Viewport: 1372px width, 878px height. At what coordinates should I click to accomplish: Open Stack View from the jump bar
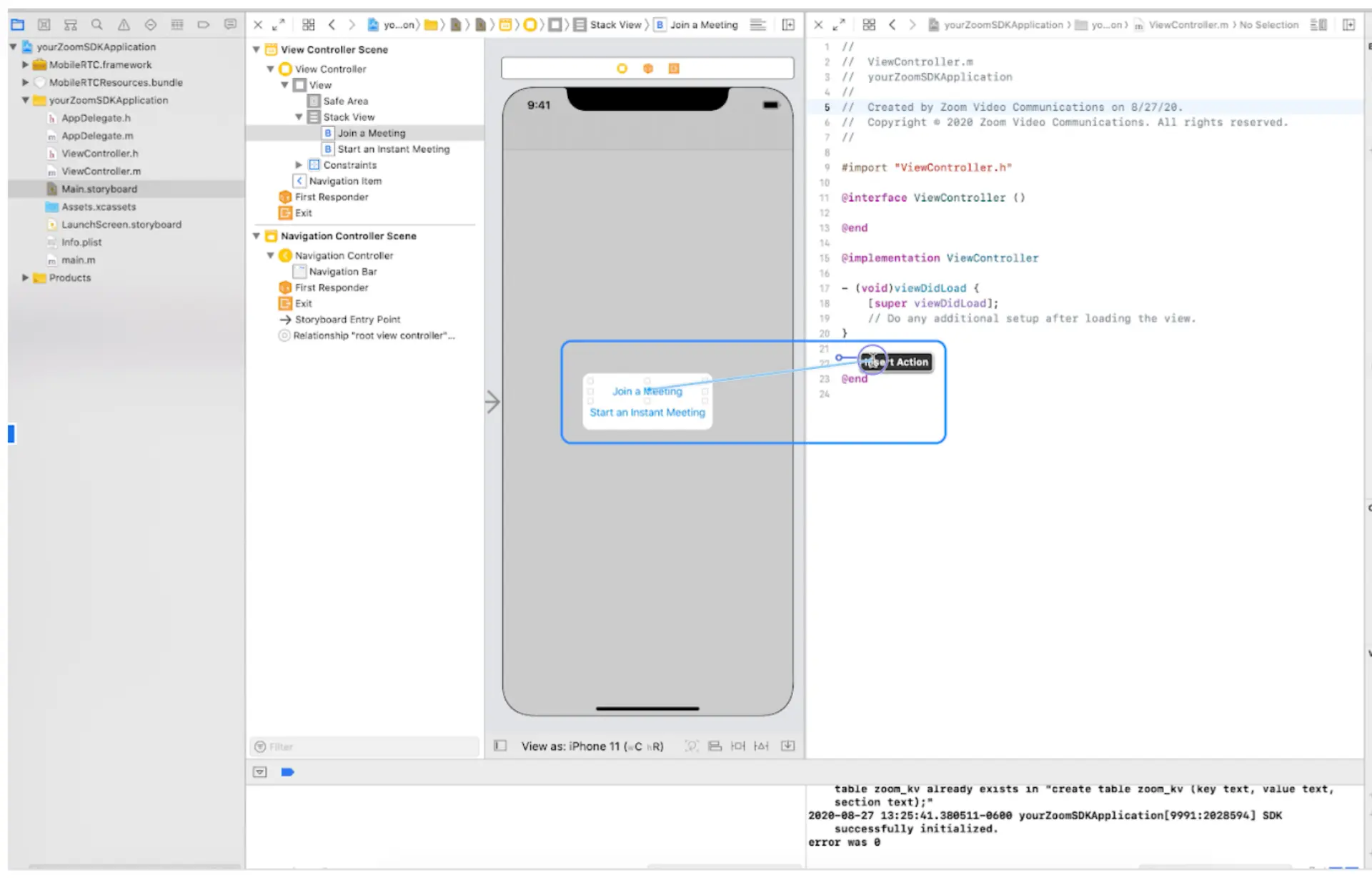[x=617, y=24]
